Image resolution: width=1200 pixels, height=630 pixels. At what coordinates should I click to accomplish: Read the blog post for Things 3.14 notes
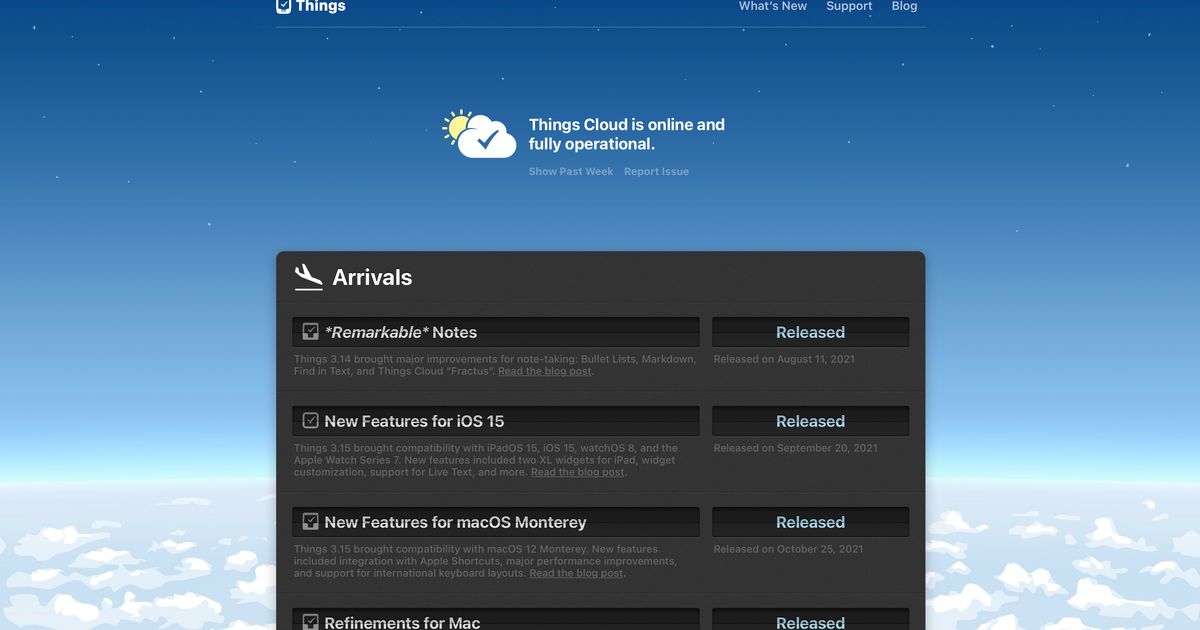[x=544, y=372]
